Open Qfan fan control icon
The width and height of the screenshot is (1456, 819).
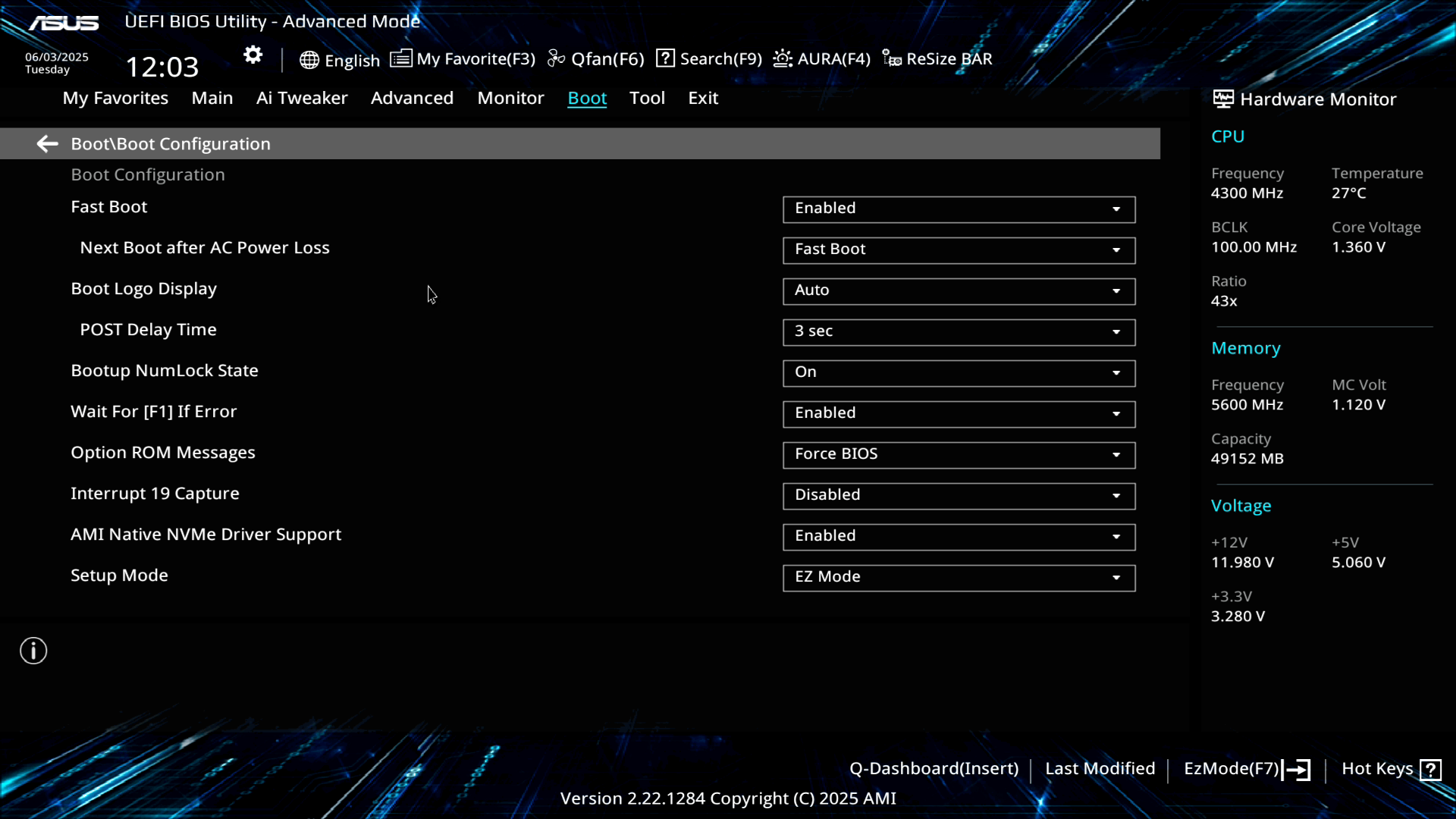click(x=556, y=58)
